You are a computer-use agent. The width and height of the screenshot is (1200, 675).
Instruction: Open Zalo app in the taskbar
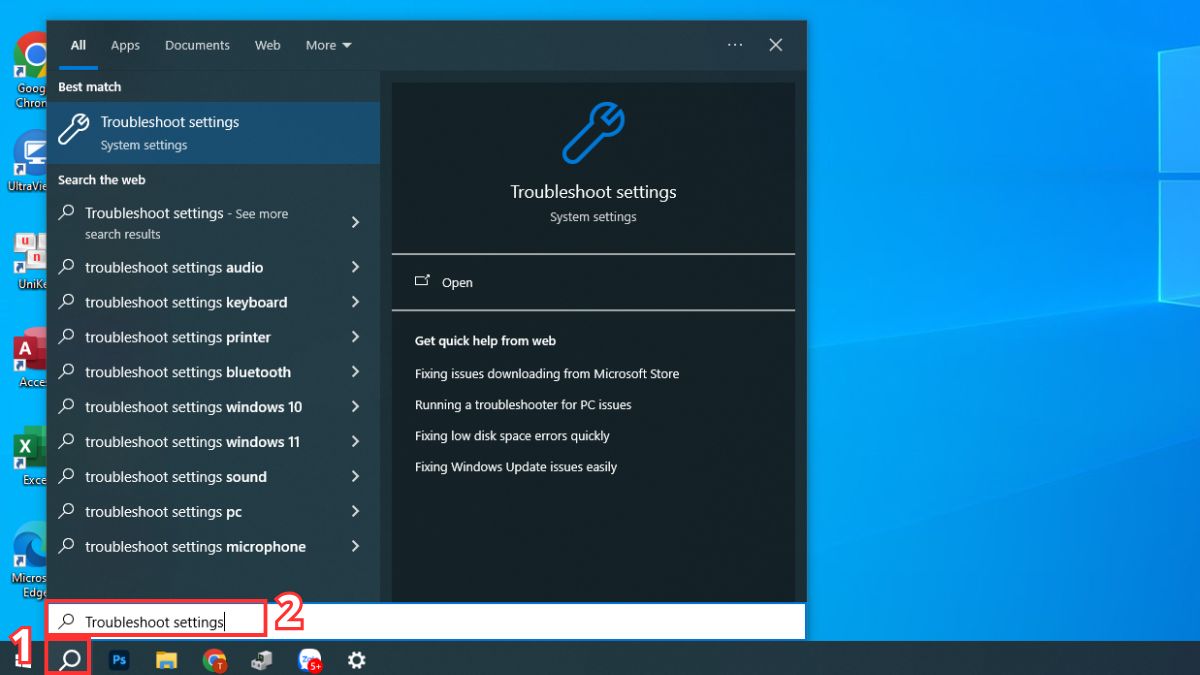[310, 660]
